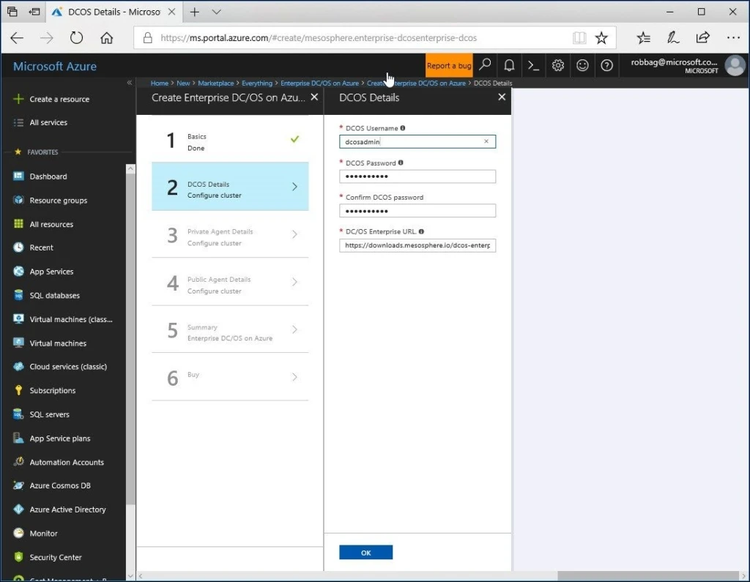750x582 pixels.
Task: Collapse the left sidebar menu
Action: pos(129,82)
